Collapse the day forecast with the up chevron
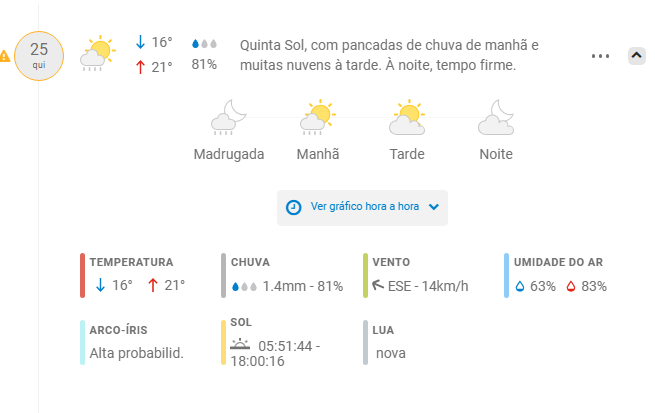This screenshot has width=655, height=413. 637,56
